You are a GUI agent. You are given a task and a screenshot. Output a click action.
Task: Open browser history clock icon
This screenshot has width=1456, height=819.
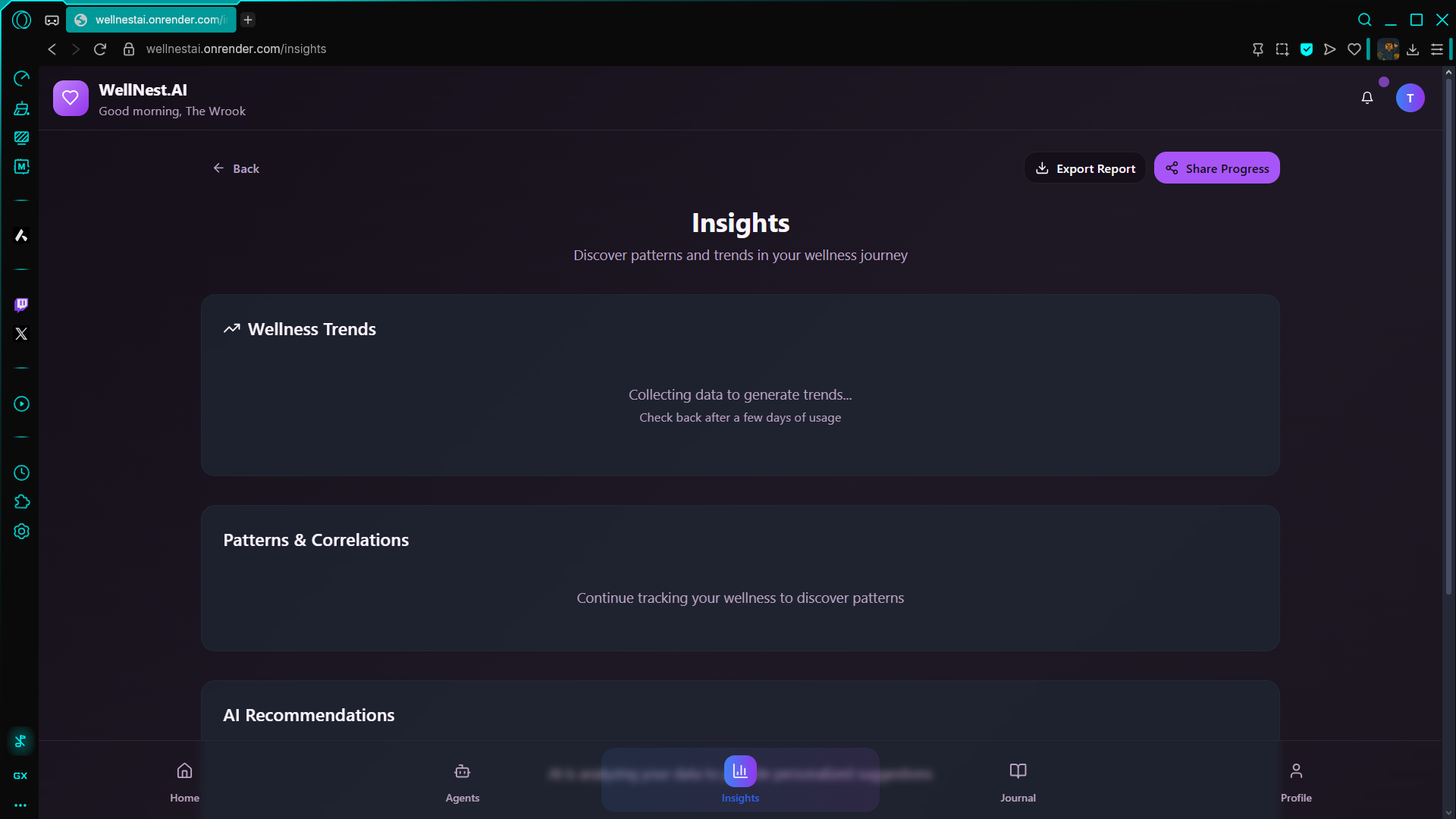(21, 473)
